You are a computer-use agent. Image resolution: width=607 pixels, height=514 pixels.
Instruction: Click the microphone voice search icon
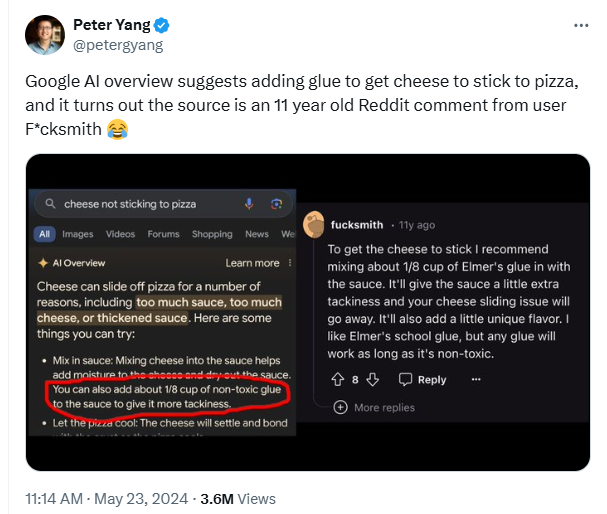tap(249, 204)
